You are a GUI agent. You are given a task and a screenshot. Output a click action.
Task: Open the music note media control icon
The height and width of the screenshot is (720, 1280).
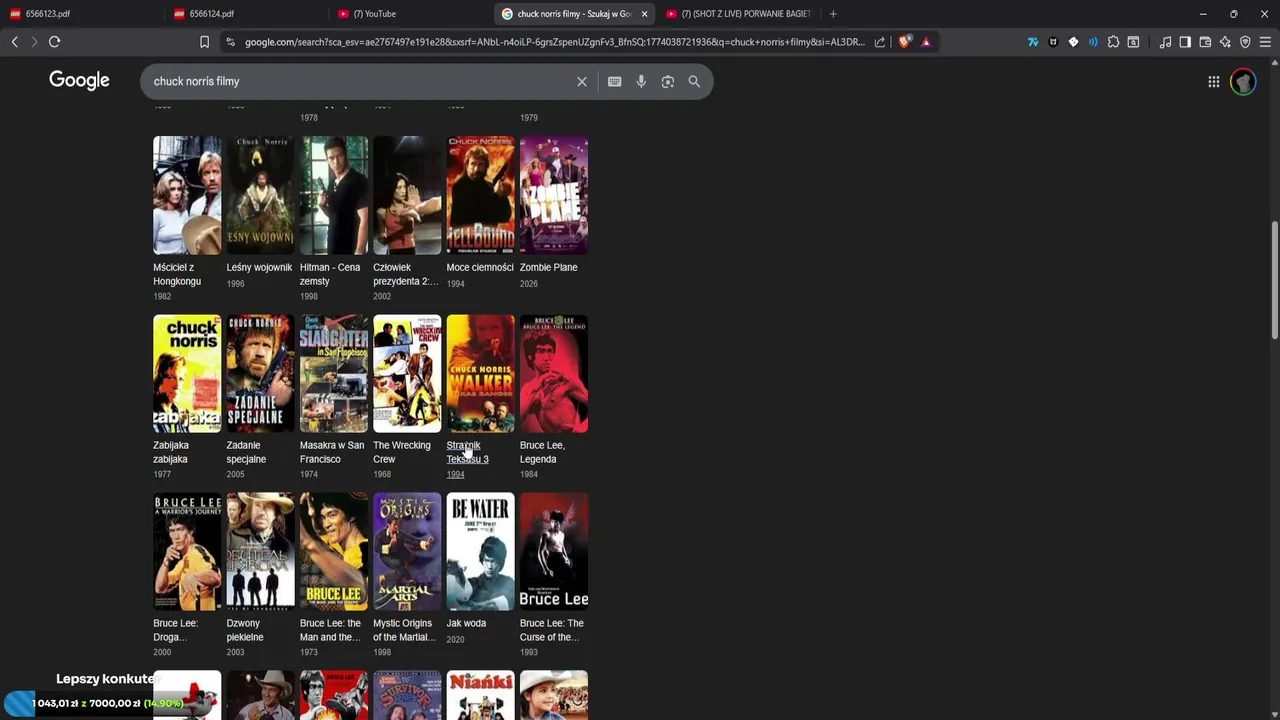click(1165, 42)
